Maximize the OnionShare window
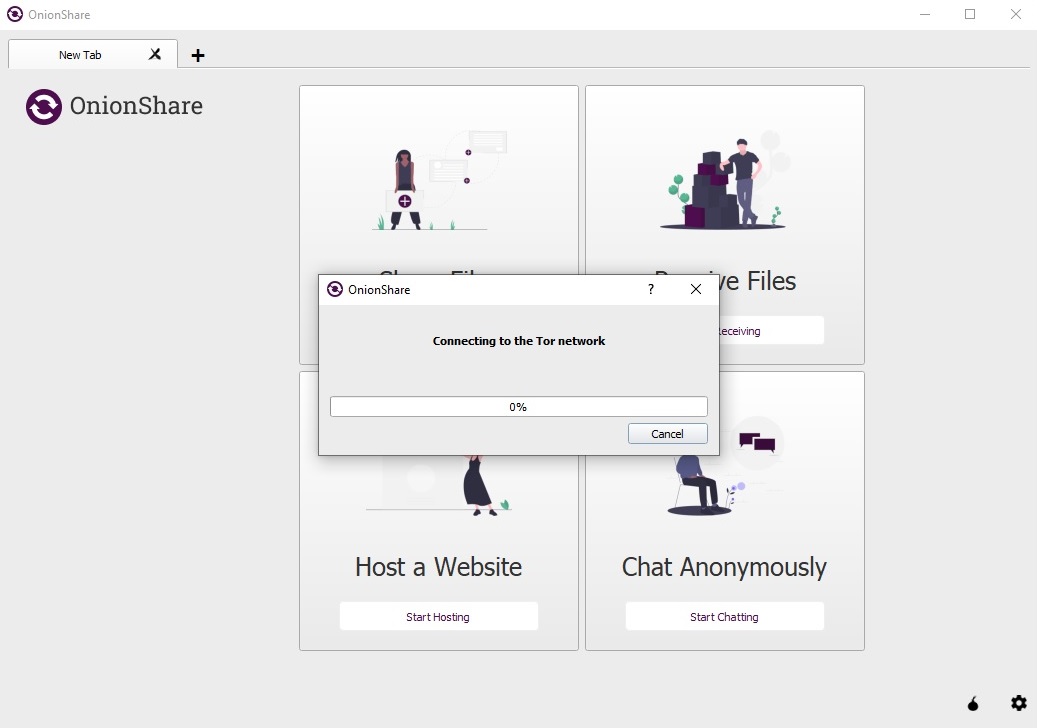Viewport: 1037px width, 728px height. coord(970,14)
